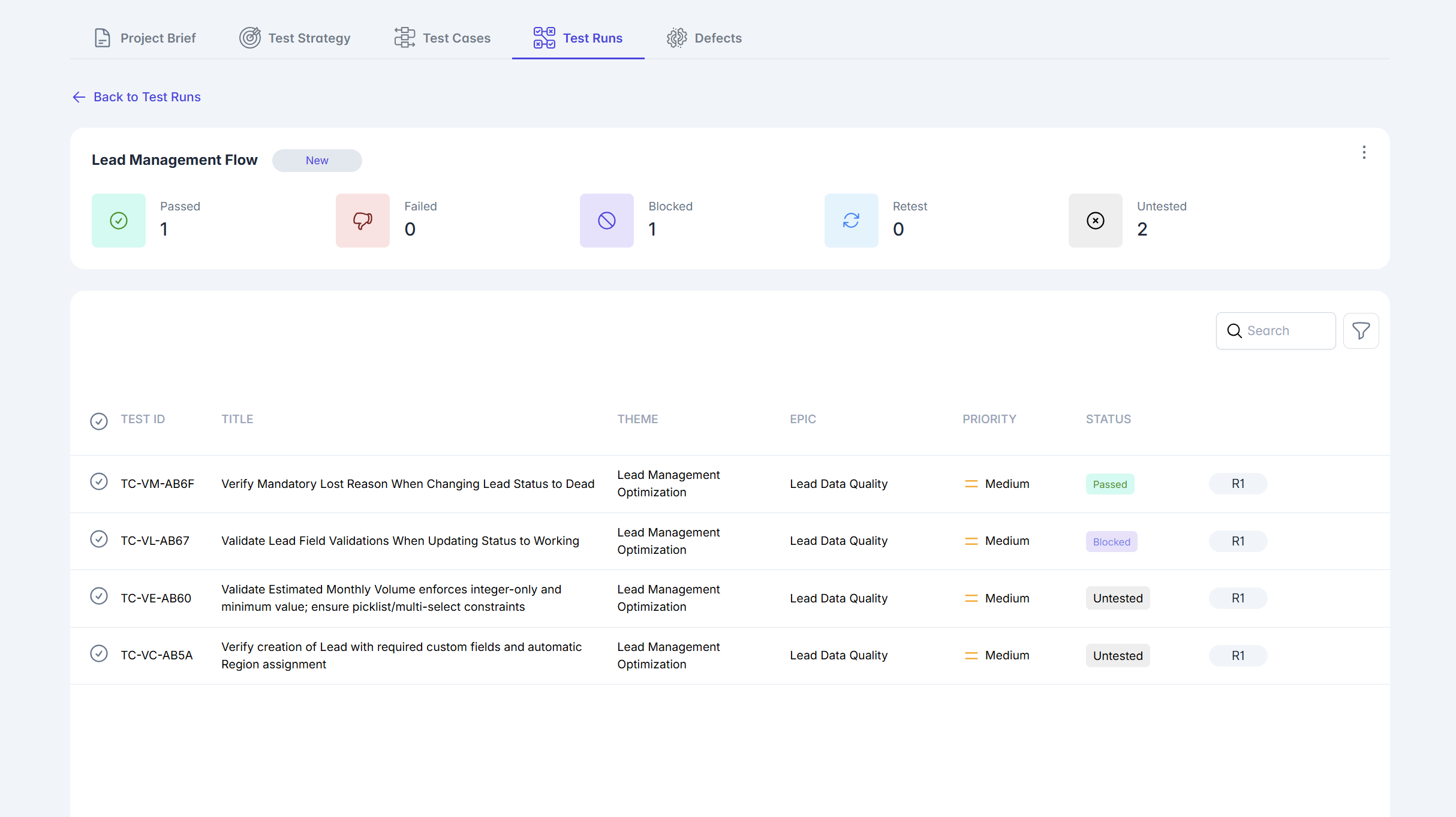The width and height of the screenshot is (1456, 817).
Task: Click the Project Brief document icon
Action: click(x=103, y=38)
